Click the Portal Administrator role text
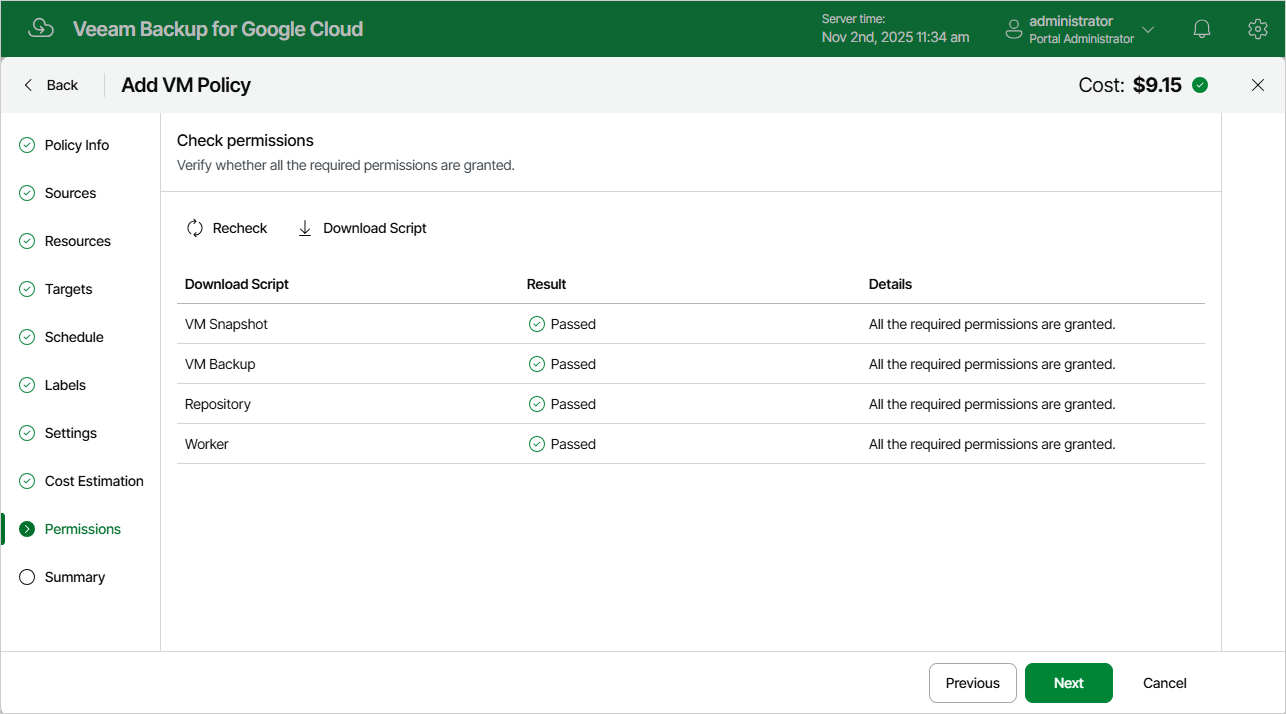Image resolution: width=1286 pixels, height=714 pixels. click(1082, 39)
